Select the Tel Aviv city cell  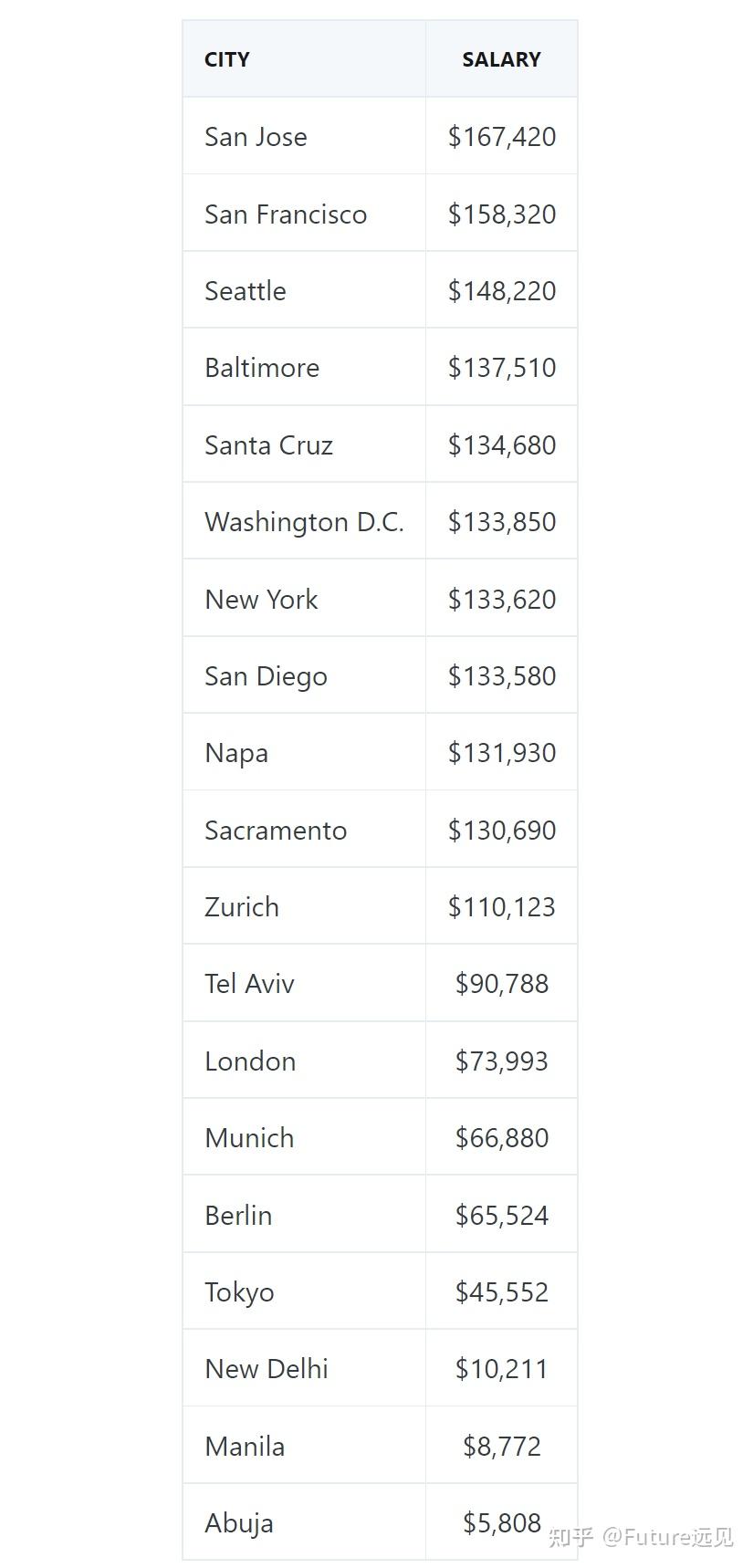249,984
